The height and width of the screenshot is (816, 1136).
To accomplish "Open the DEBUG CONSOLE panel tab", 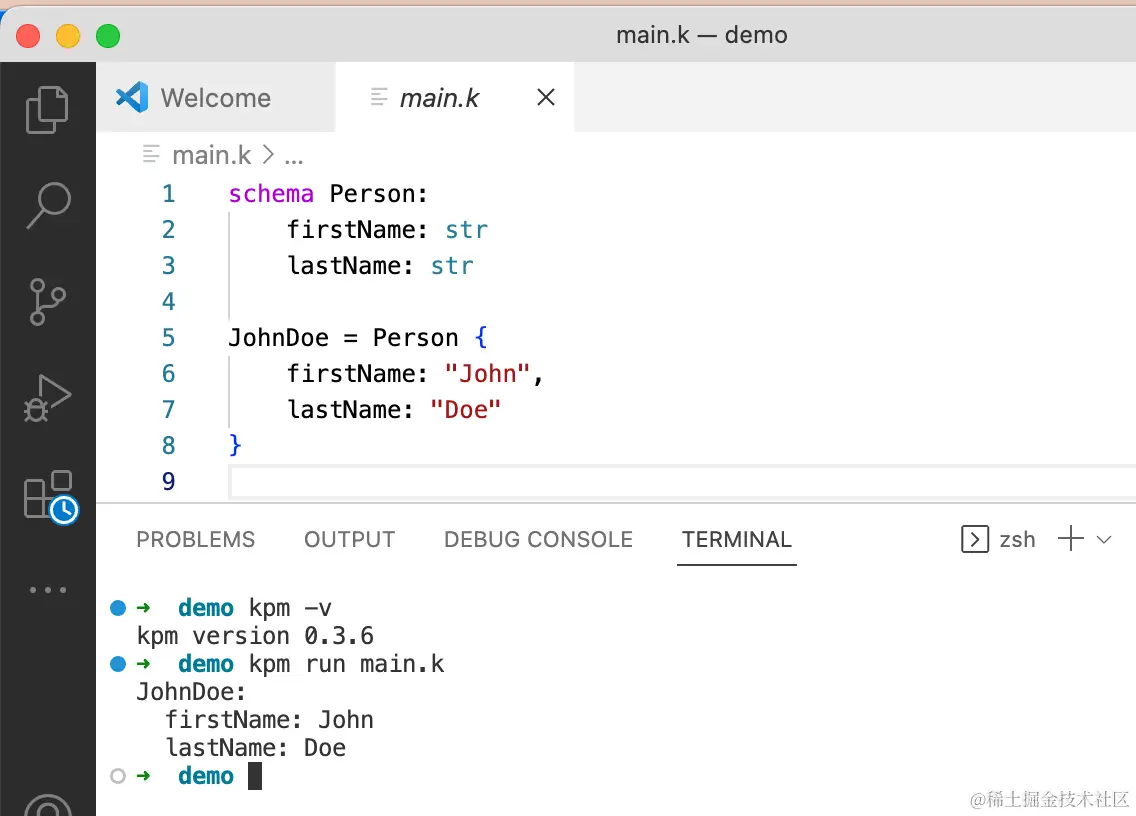I will [538, 539].
